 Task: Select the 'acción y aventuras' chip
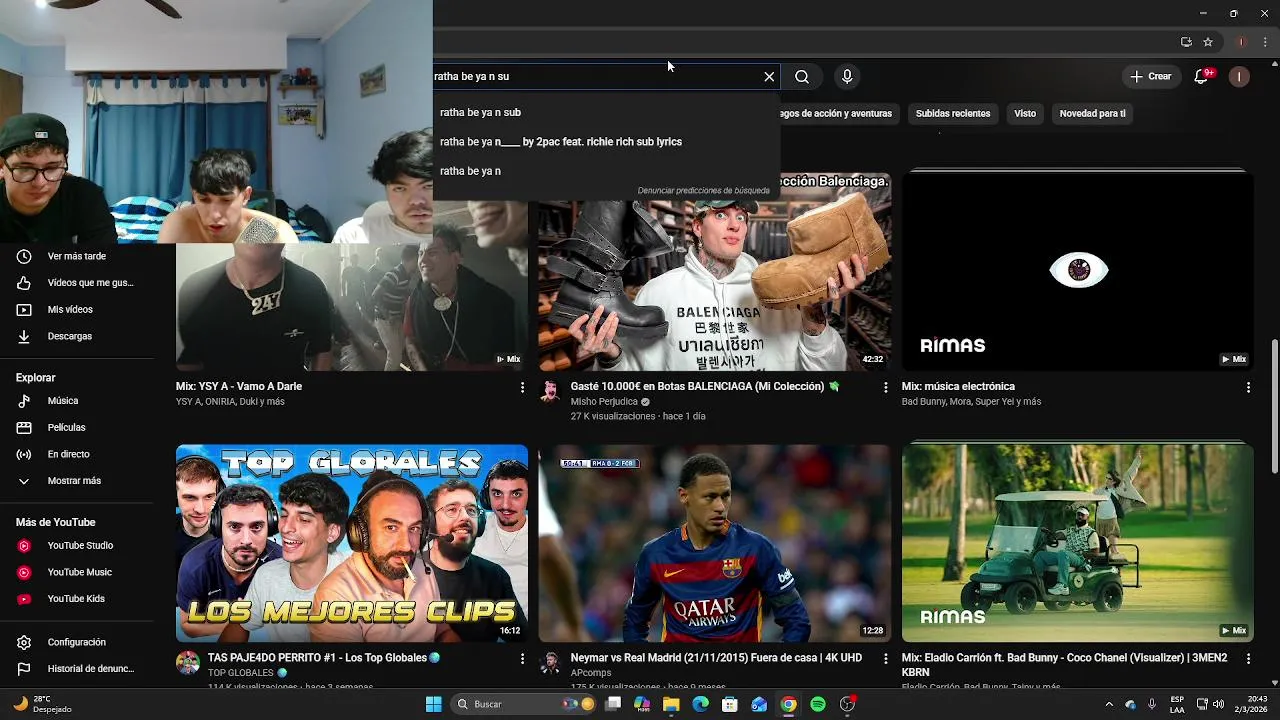[x=838, y=113]
